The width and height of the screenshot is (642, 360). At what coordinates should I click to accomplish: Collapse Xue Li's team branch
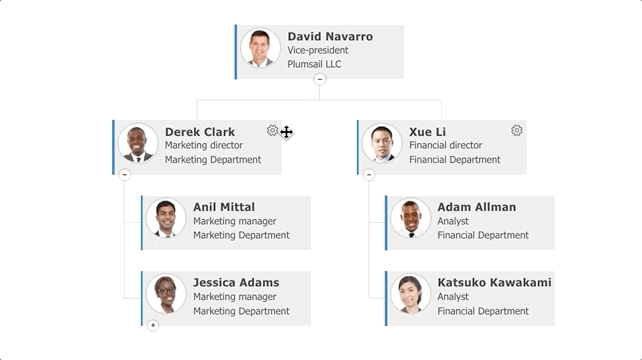pyautogui.click(x=369, y=174)
